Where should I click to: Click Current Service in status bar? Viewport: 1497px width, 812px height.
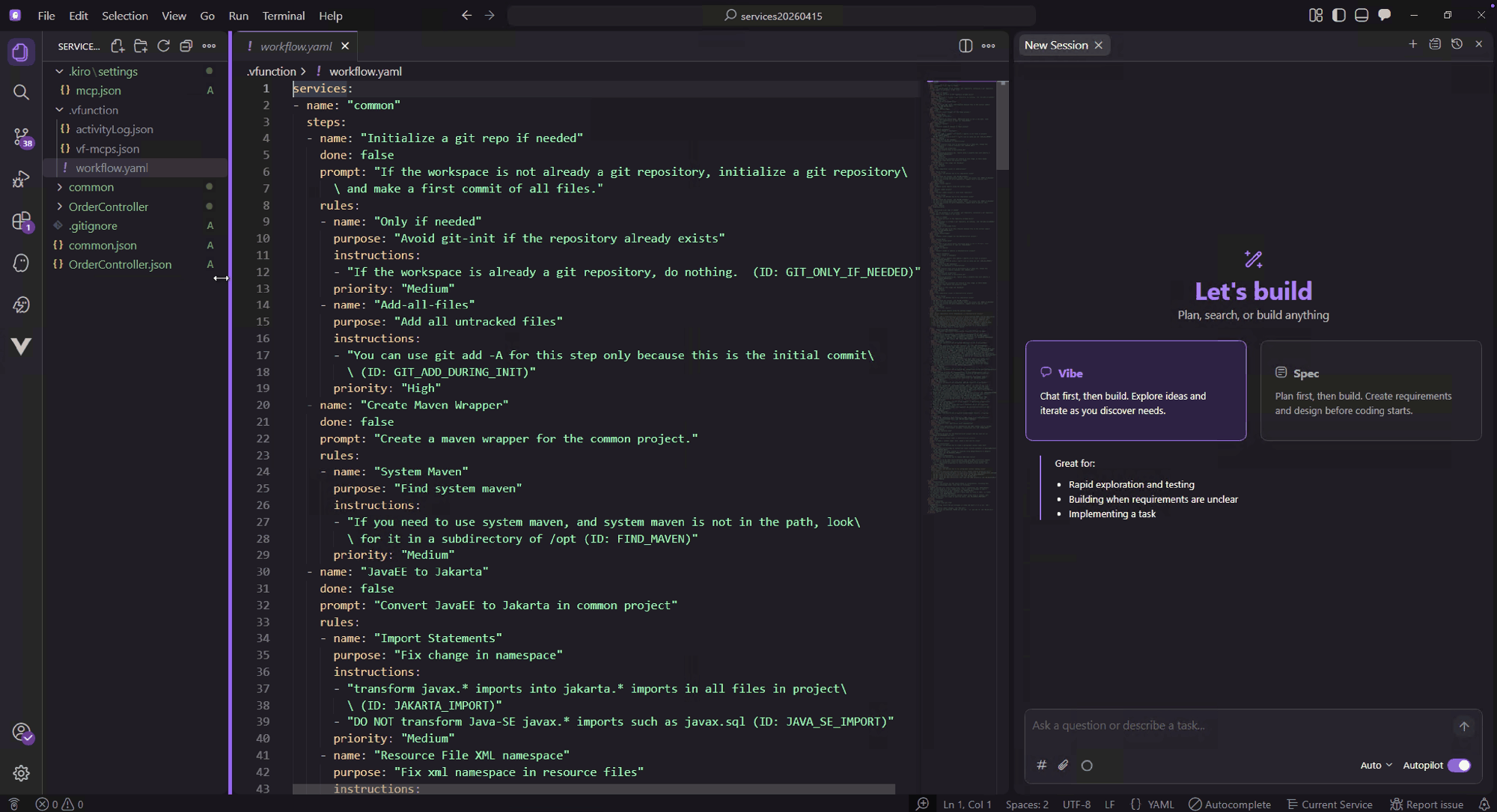click(1329, 804)
